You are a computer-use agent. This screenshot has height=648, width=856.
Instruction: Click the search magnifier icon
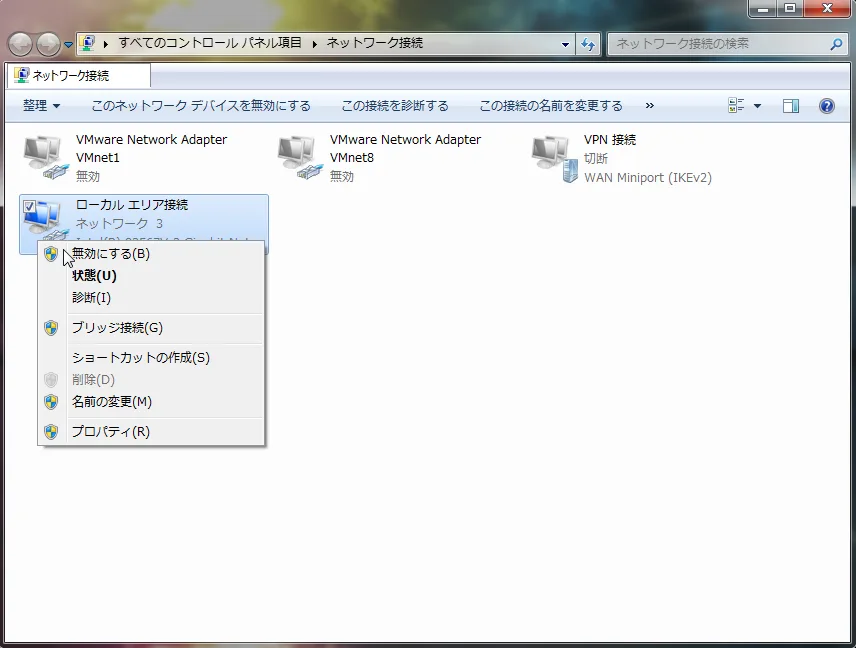pyautogui.click(x=836, y=44)
